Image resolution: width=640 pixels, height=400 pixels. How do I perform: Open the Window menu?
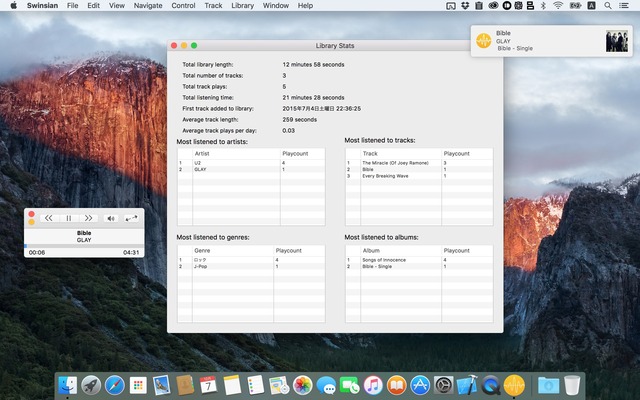pos(276,5)
